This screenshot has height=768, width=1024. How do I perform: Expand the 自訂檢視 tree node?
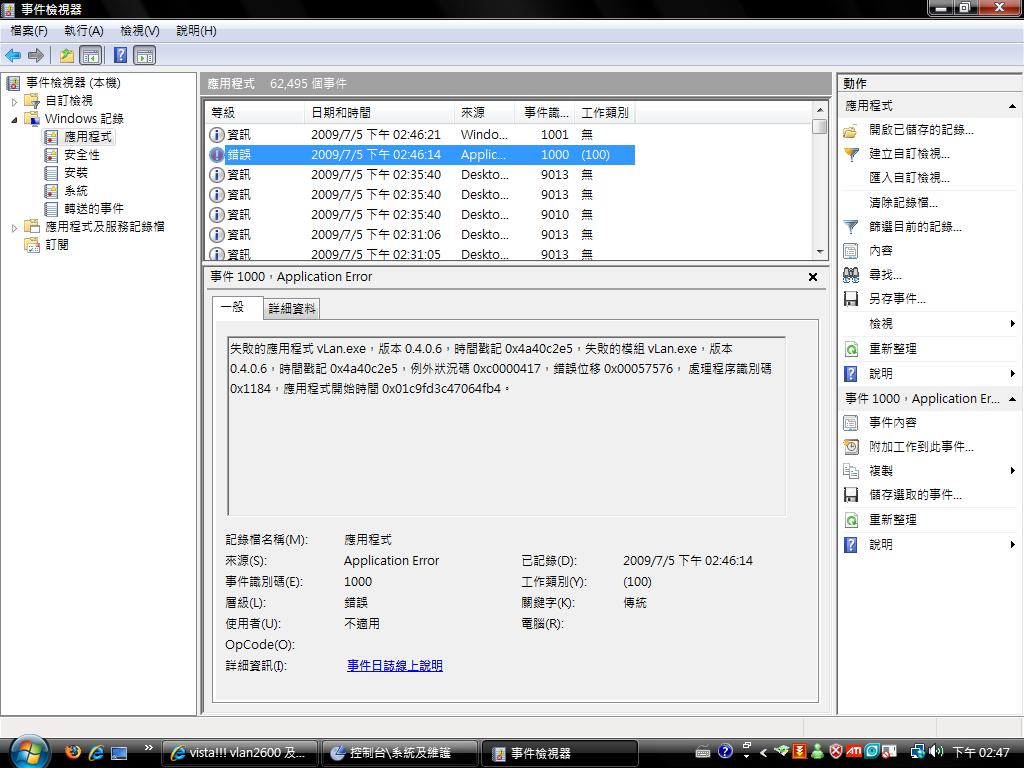tap(15, 101)
